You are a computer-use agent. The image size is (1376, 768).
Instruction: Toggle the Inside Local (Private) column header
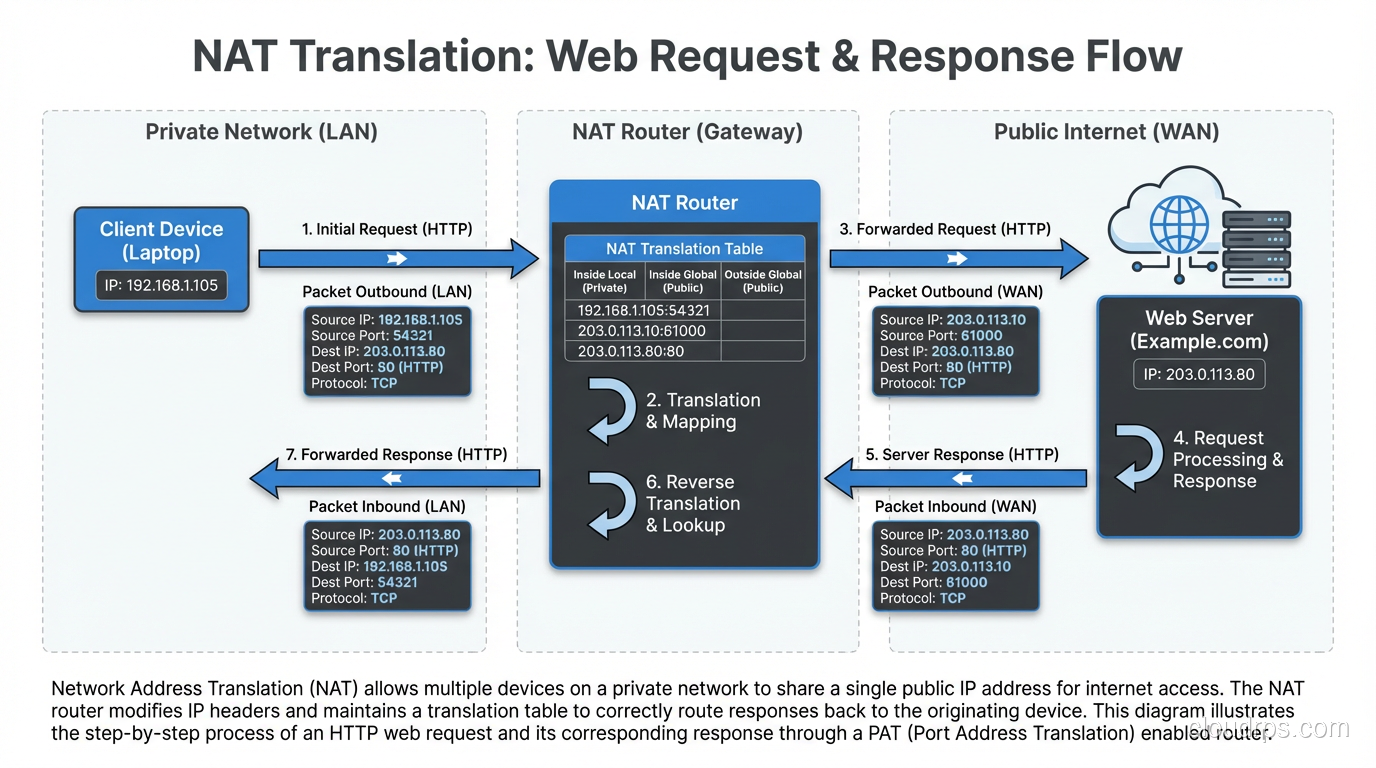point(604,281)
